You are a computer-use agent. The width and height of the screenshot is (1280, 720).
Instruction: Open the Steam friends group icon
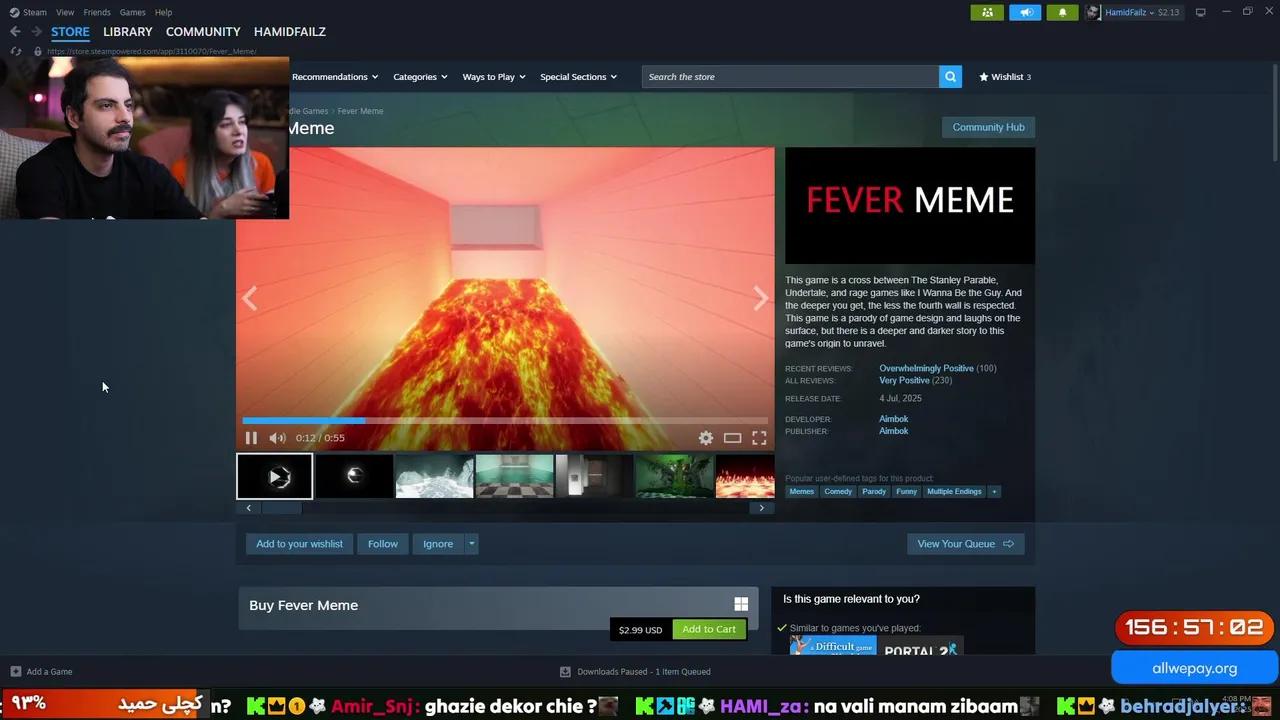tap(987, 12)
